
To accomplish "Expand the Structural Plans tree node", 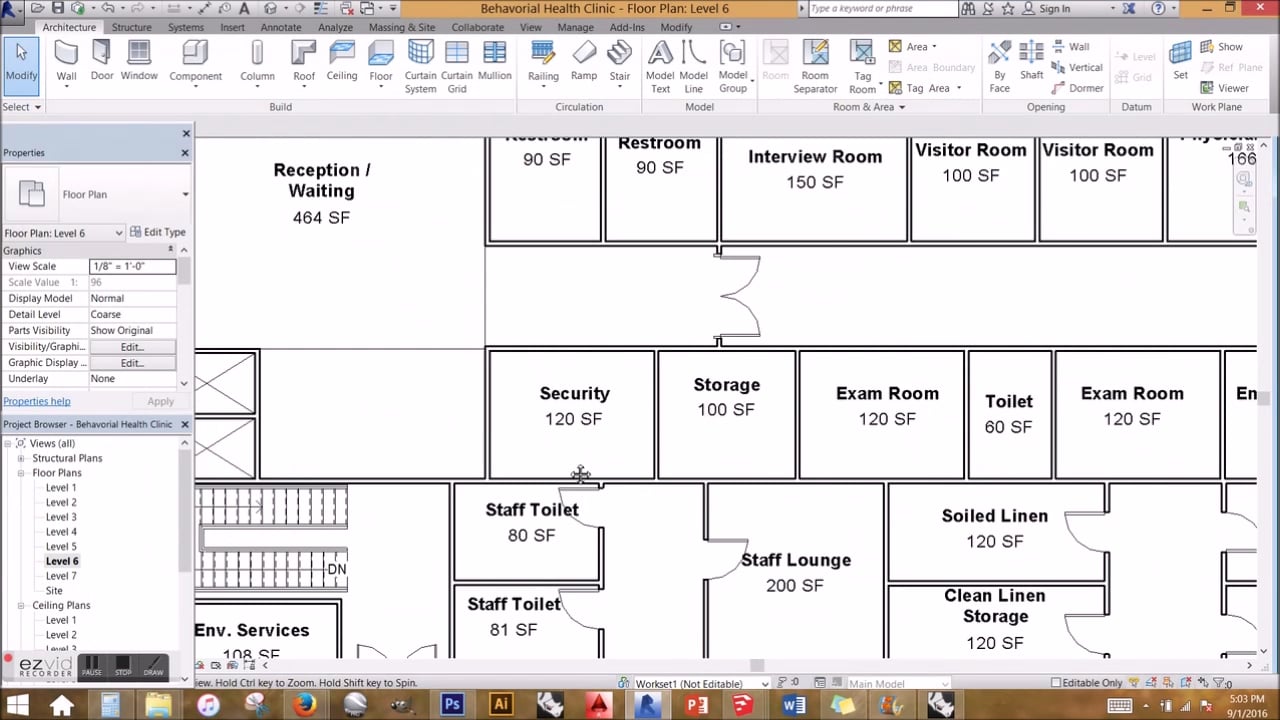I will click(21, 458).
